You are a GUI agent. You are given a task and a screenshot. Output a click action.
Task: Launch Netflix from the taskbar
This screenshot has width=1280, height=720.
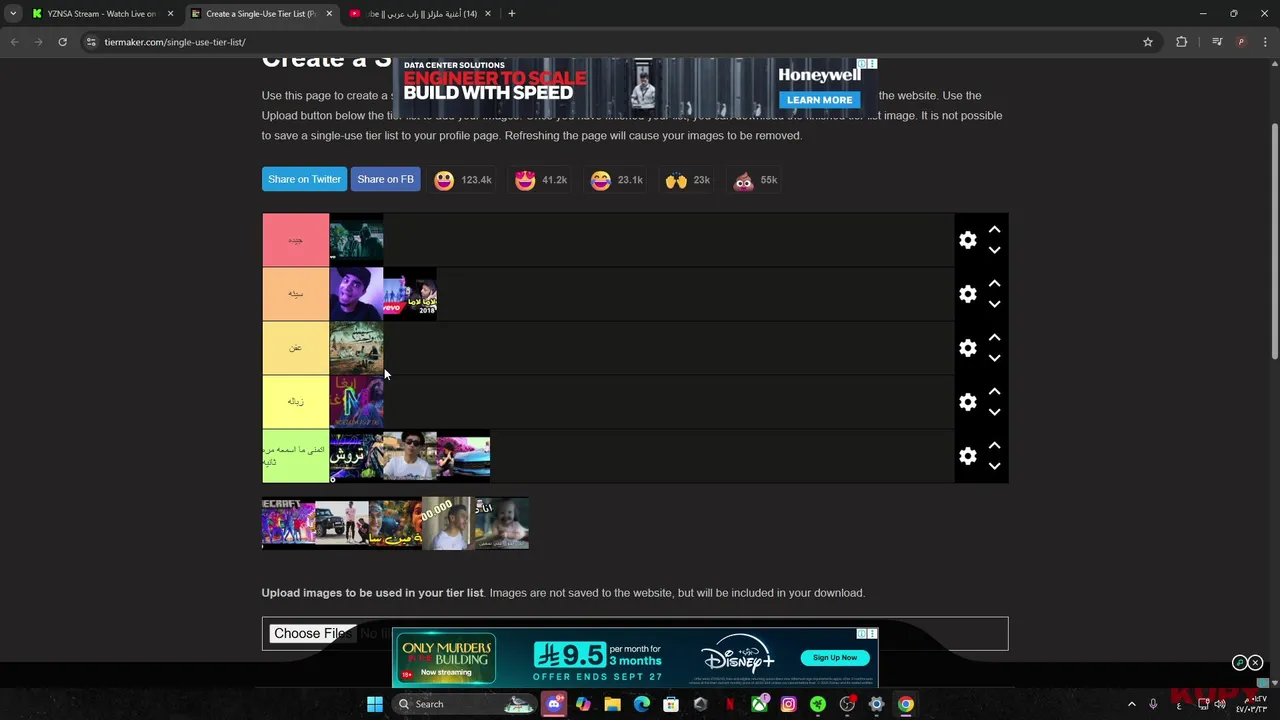(x=729, y=704)
